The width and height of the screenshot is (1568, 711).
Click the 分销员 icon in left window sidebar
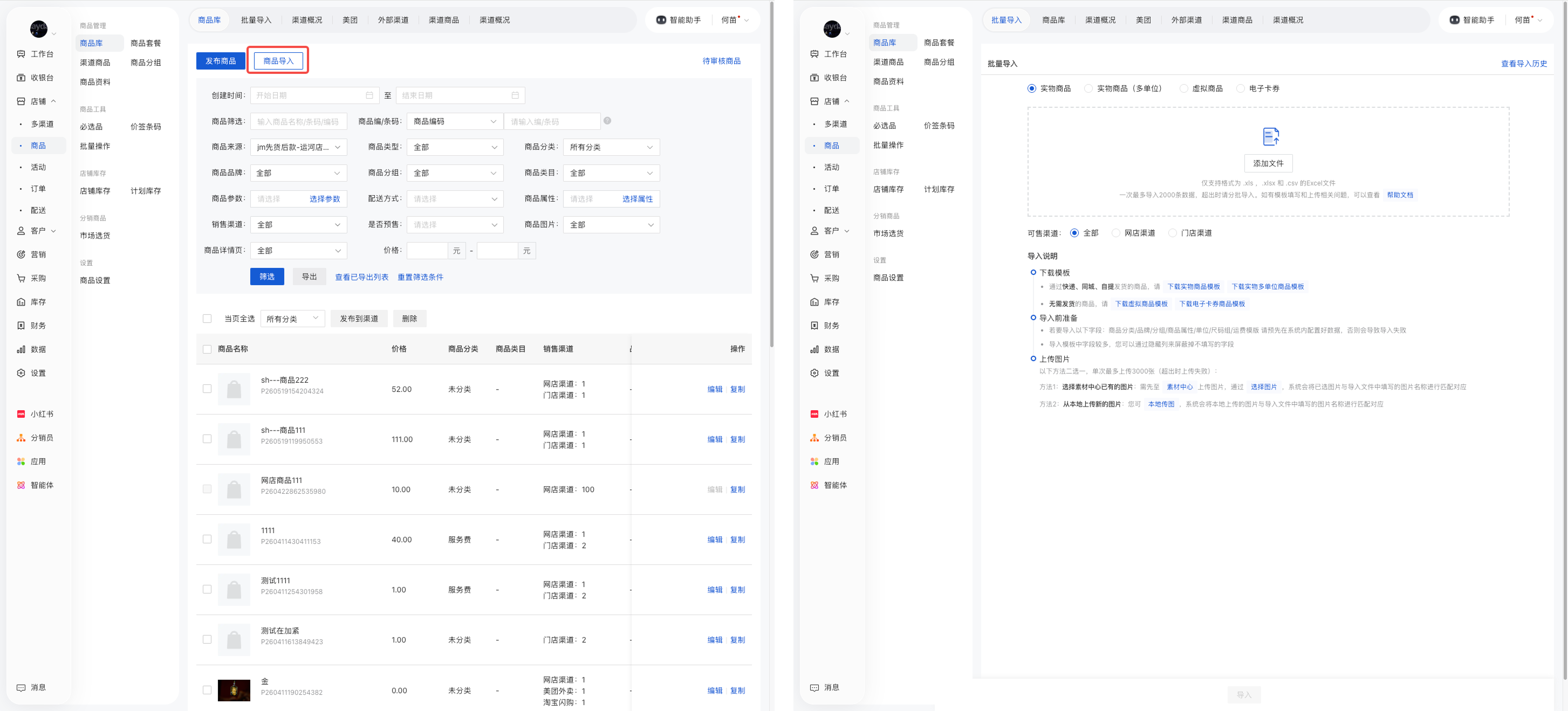tap(21, 438)
